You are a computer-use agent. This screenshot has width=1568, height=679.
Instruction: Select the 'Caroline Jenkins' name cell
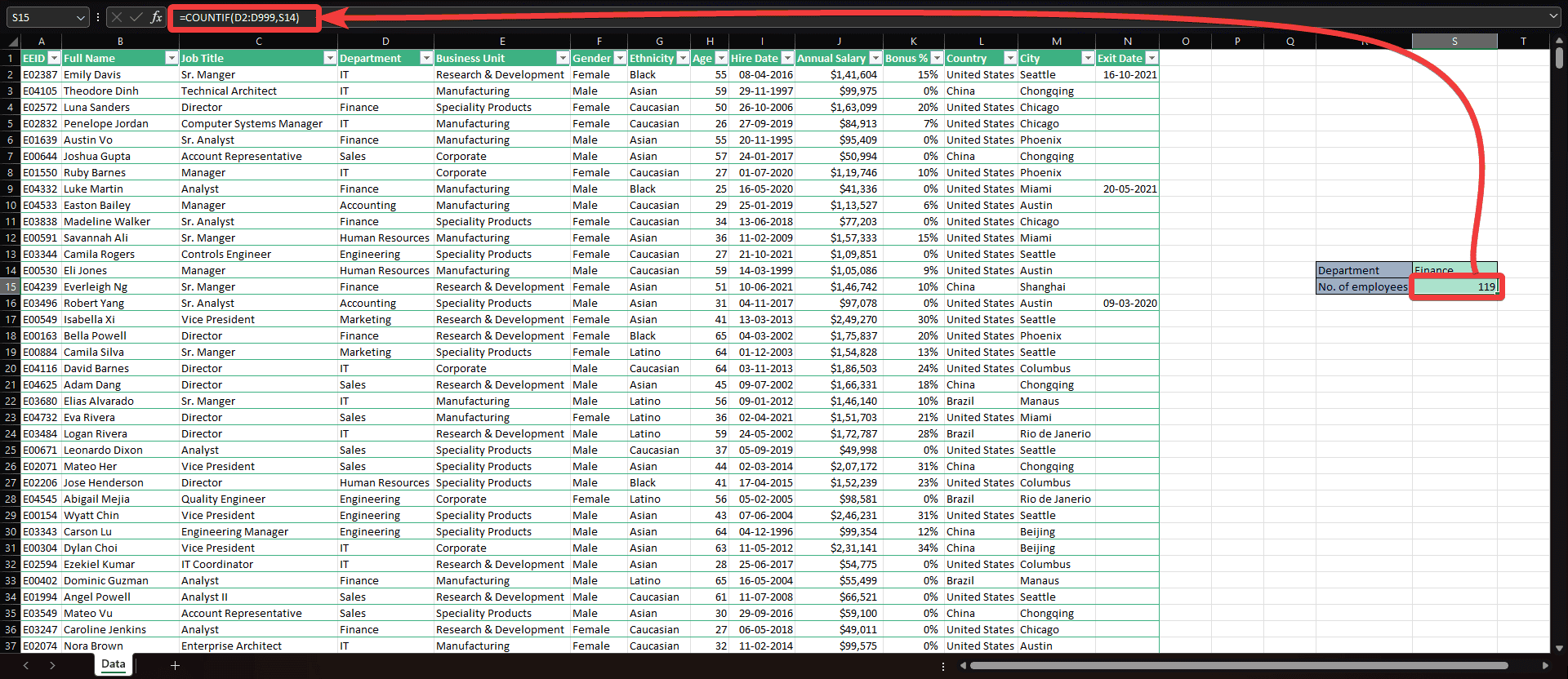click(x=120, y=629)
